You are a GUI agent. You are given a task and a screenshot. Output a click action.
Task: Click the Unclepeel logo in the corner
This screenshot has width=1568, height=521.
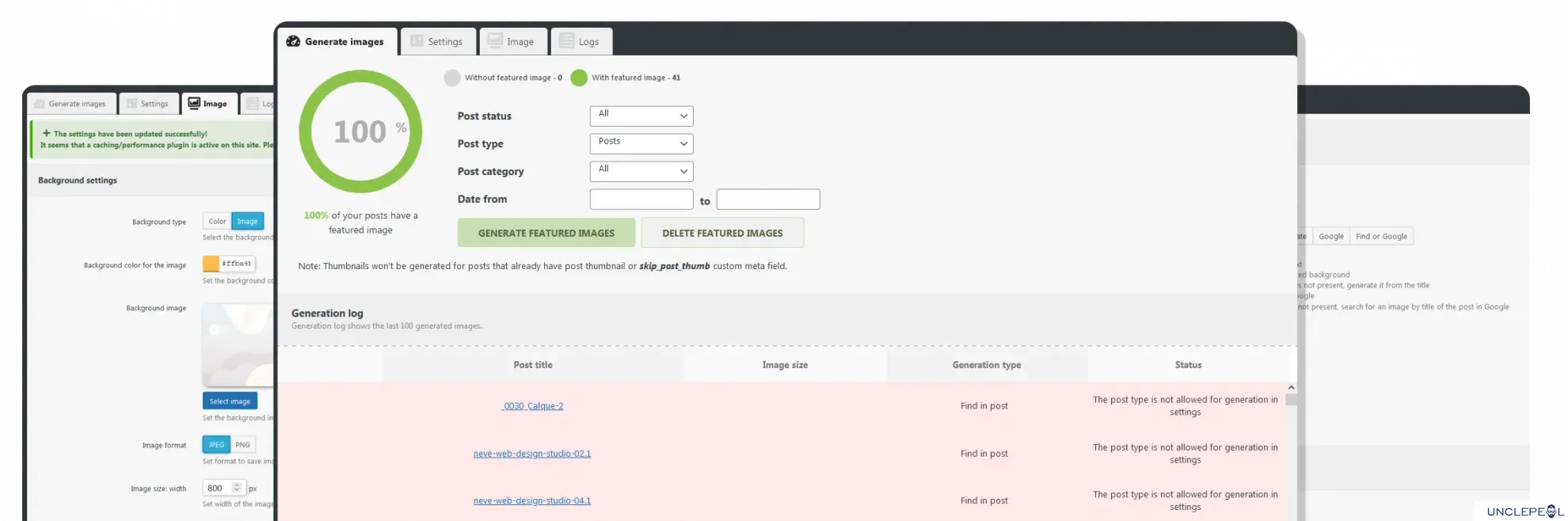(1524, 511)
